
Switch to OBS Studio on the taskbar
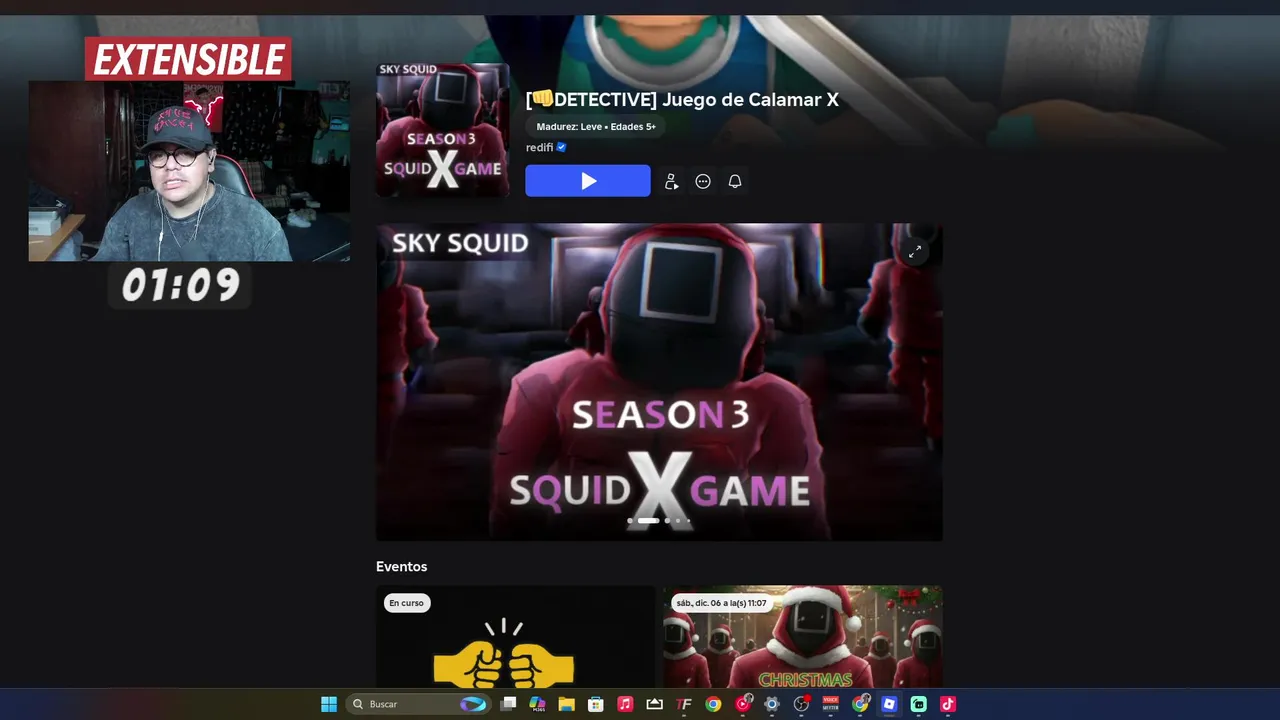coord(801,704)
